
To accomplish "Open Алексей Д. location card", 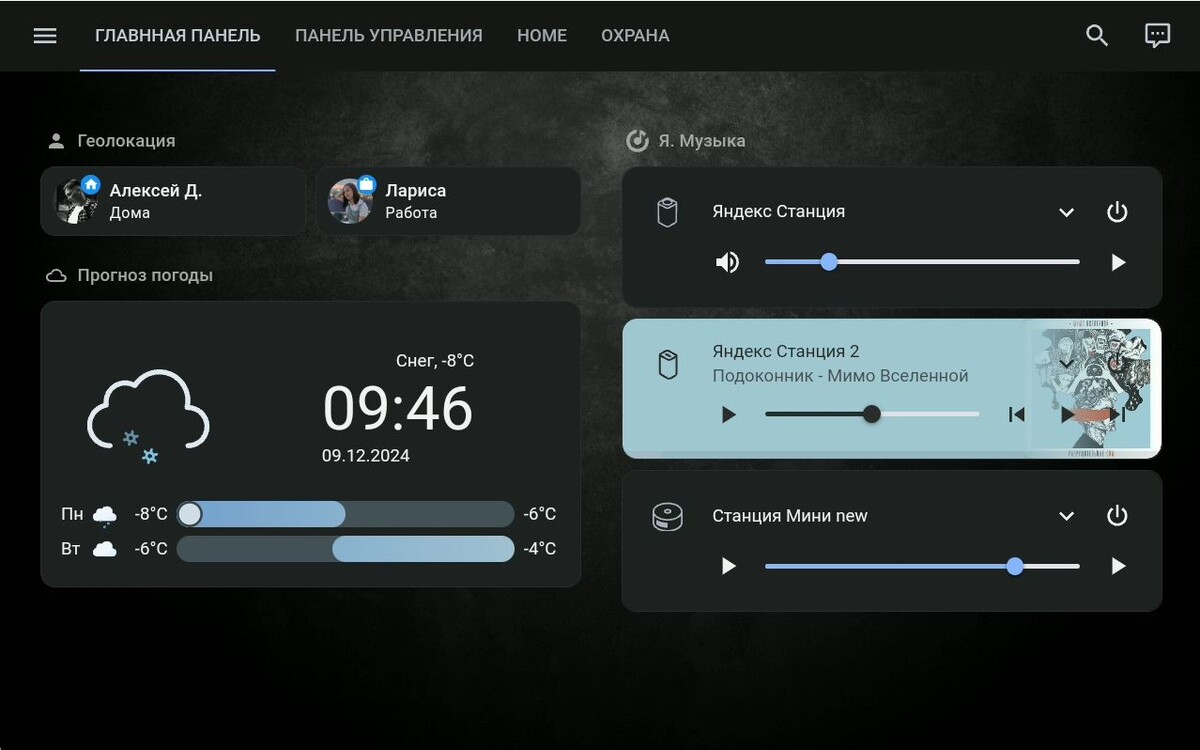I will click(173, 201).
